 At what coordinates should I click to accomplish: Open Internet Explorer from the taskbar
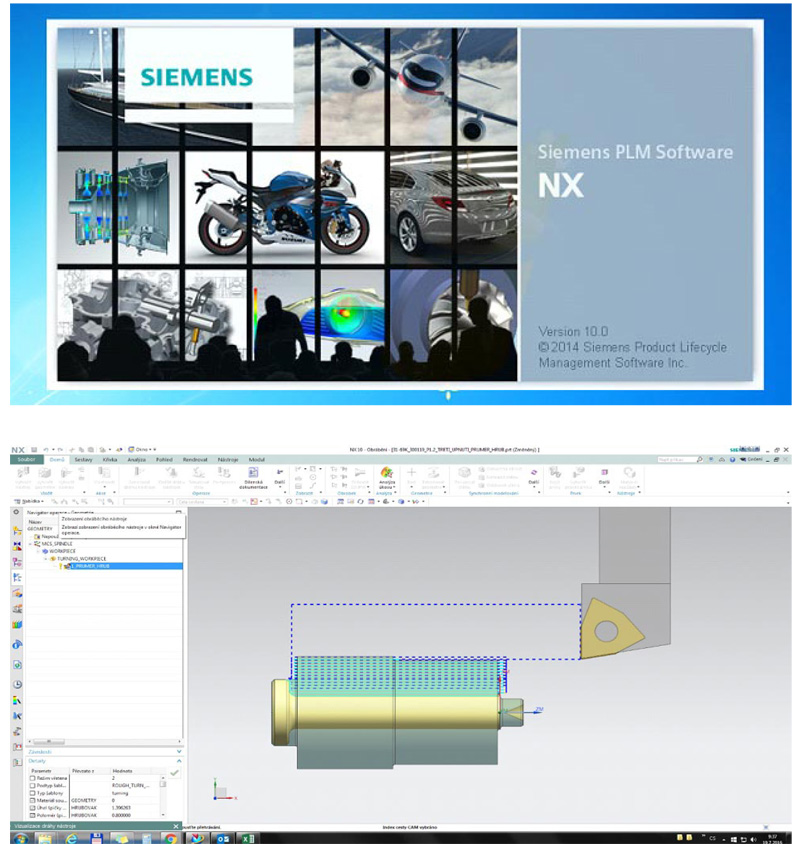point(71,839)
